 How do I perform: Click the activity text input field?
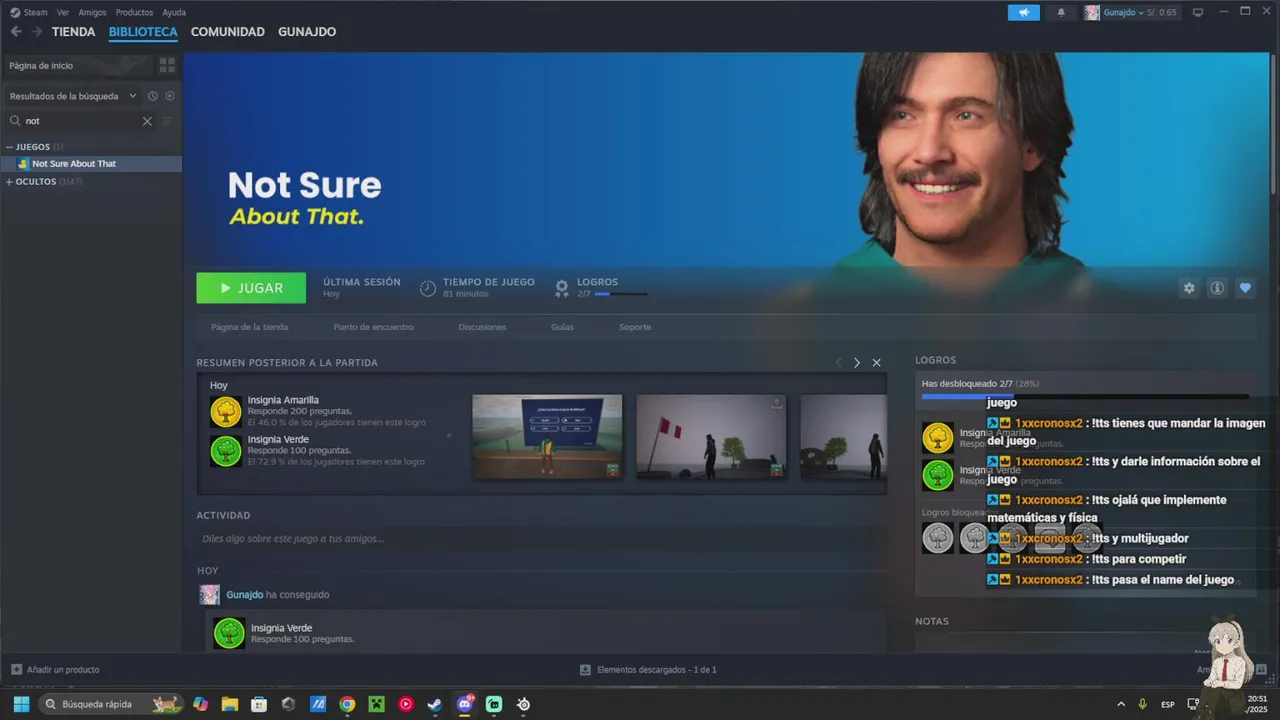coord(540,538)
